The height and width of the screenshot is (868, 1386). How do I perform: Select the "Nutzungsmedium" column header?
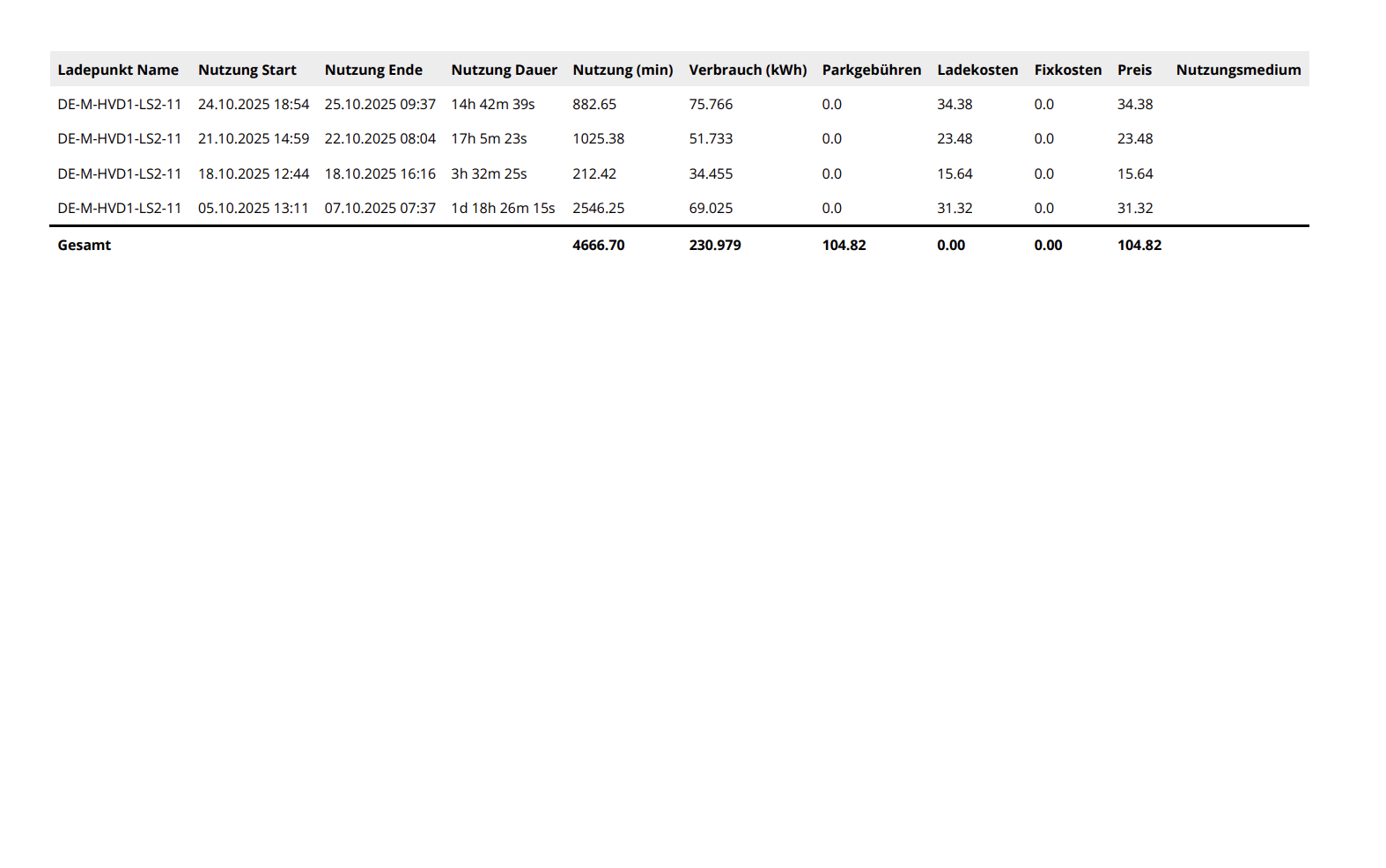1238,70
